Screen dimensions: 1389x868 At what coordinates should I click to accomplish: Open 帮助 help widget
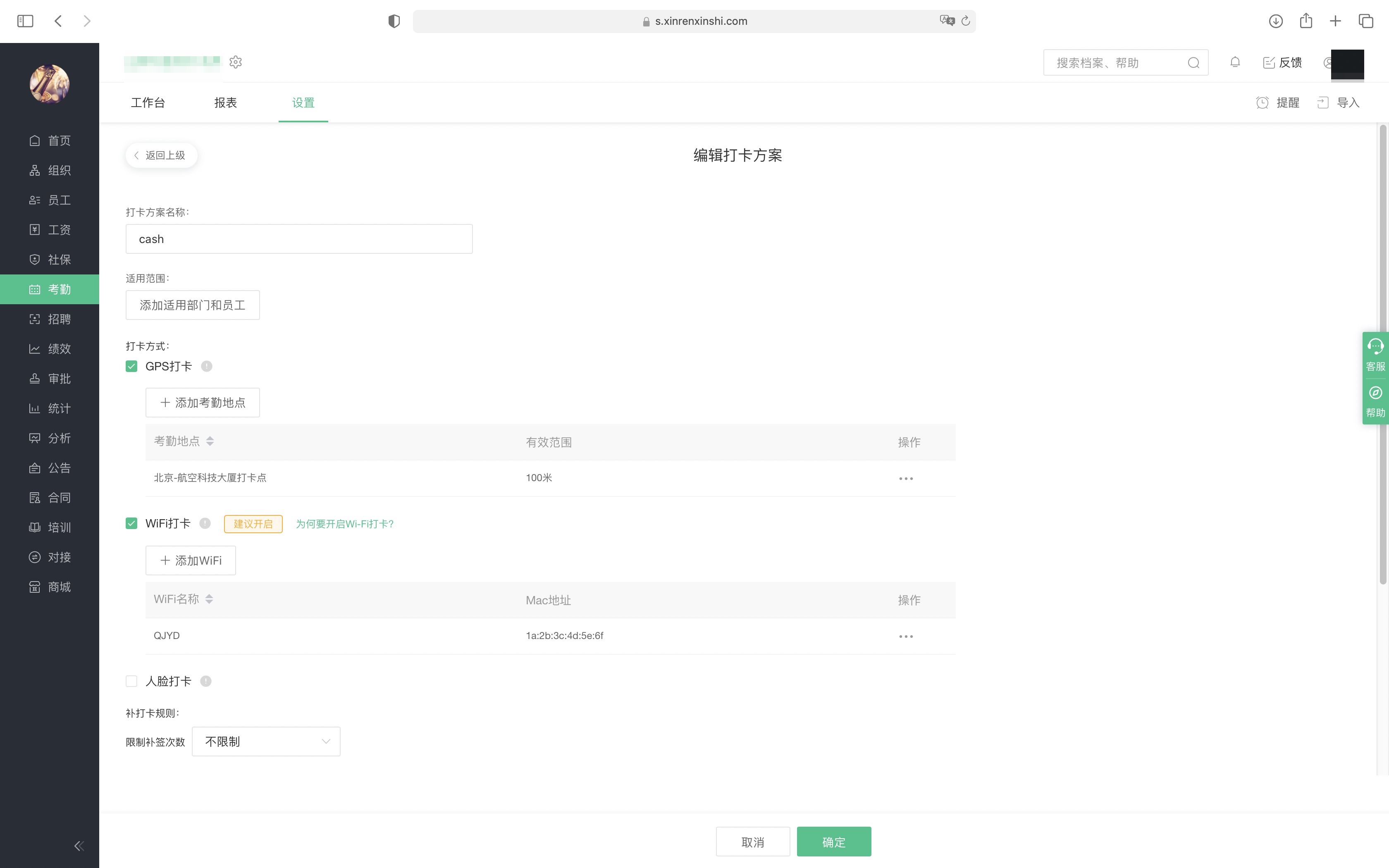pyautogui.click(x=1375, y=402)
